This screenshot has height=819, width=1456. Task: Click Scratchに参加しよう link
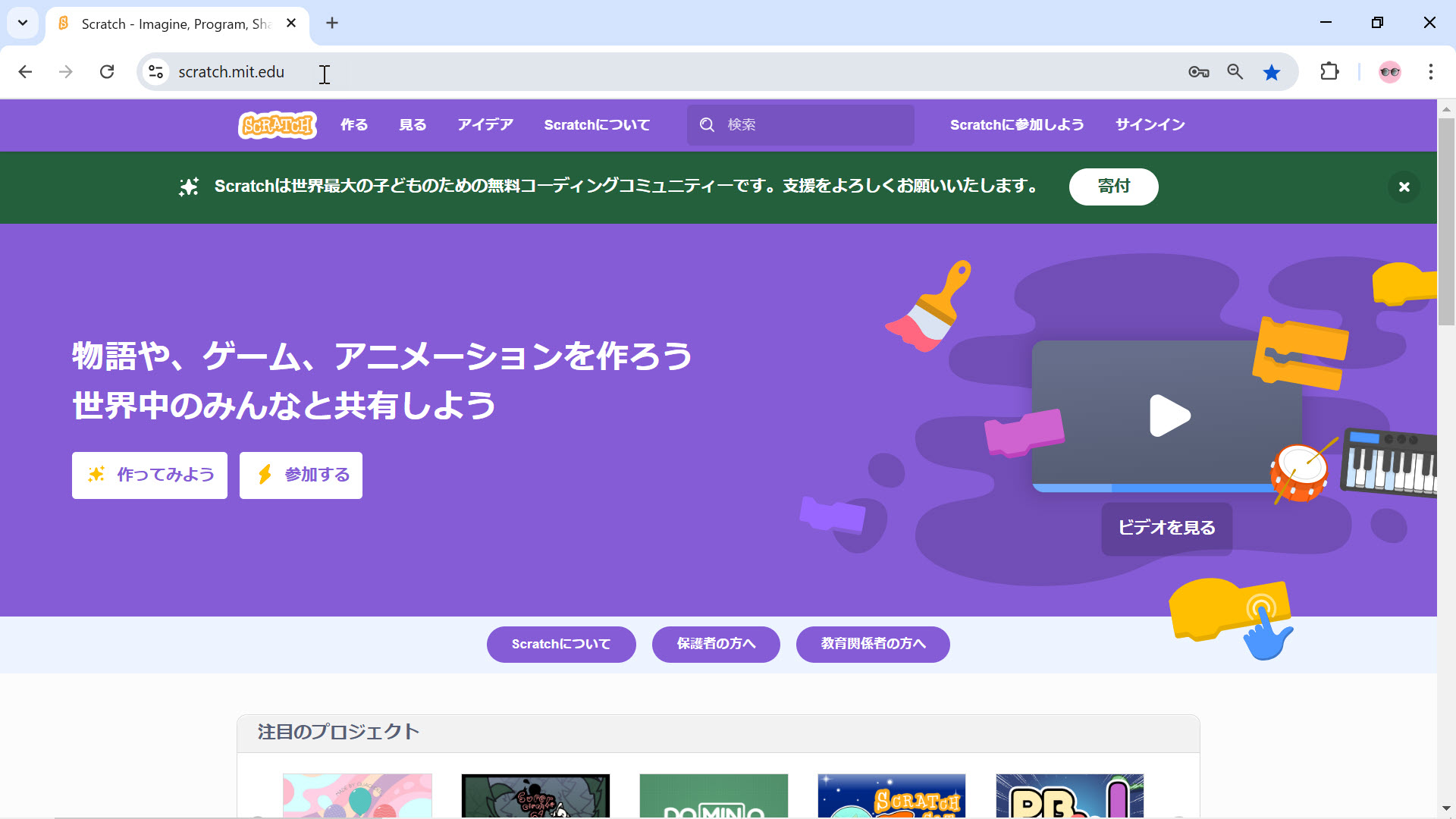pyautogui.click(x=1017, y=124)
